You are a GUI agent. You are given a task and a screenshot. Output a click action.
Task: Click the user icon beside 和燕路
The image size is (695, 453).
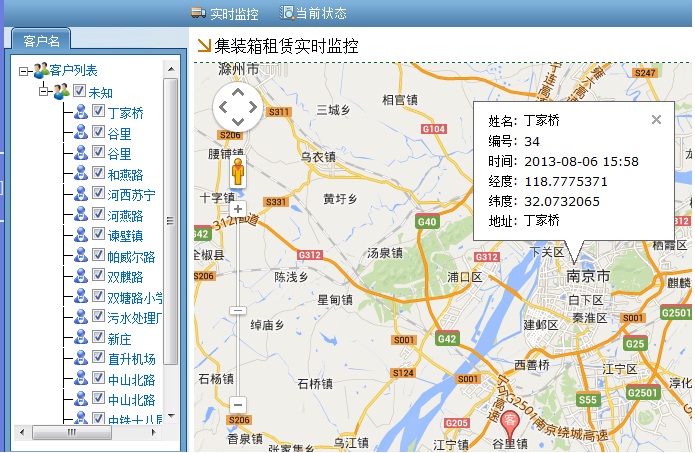tap(81, 173)
